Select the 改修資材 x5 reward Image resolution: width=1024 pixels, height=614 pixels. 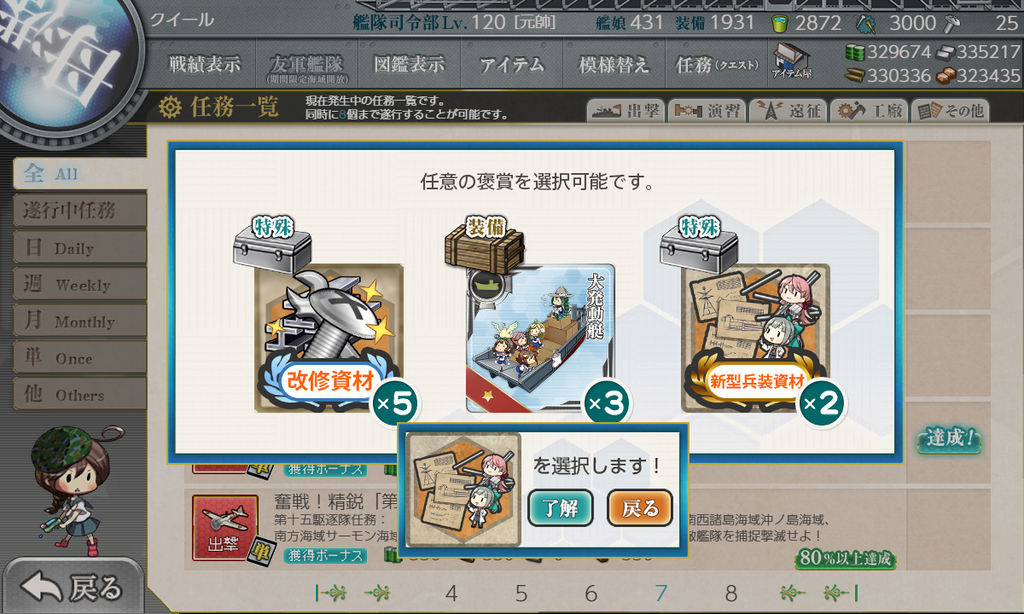[328, 338]
